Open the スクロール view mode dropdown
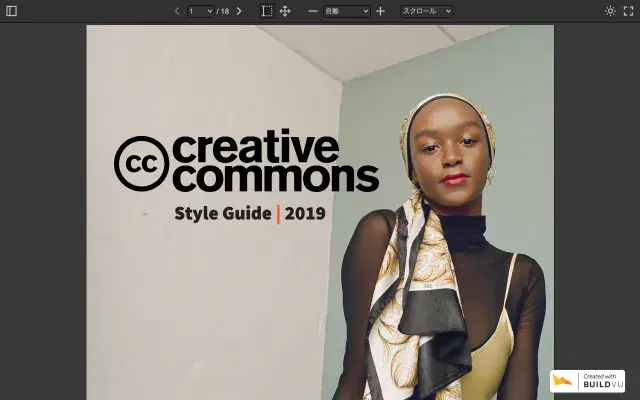The height and width of the screenshot is (400, 640). [x=426, y=11]
